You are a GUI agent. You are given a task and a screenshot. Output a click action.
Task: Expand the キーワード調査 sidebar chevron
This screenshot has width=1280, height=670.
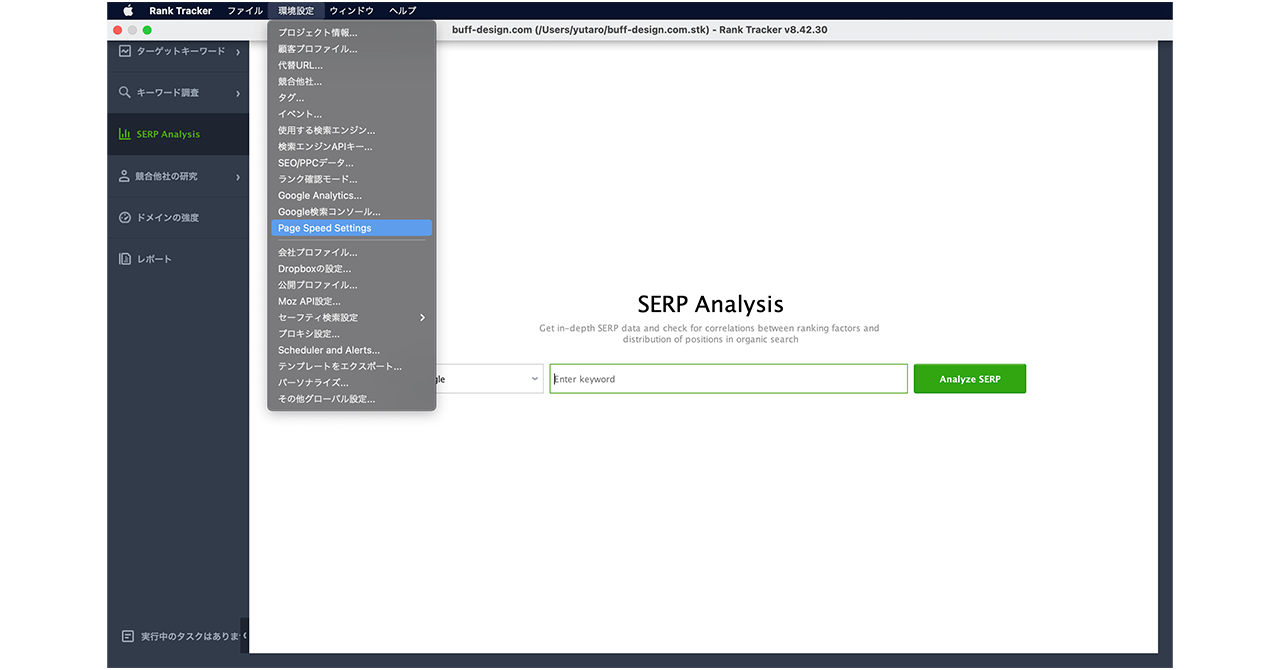238,93
